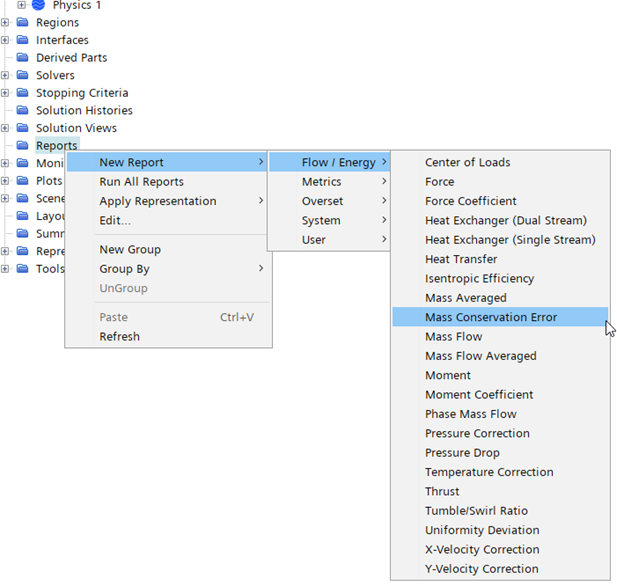The height and width of the screenshot is (586, 617).
Task: Click Refresh in the context menu
Action: [x=119, y=336]
